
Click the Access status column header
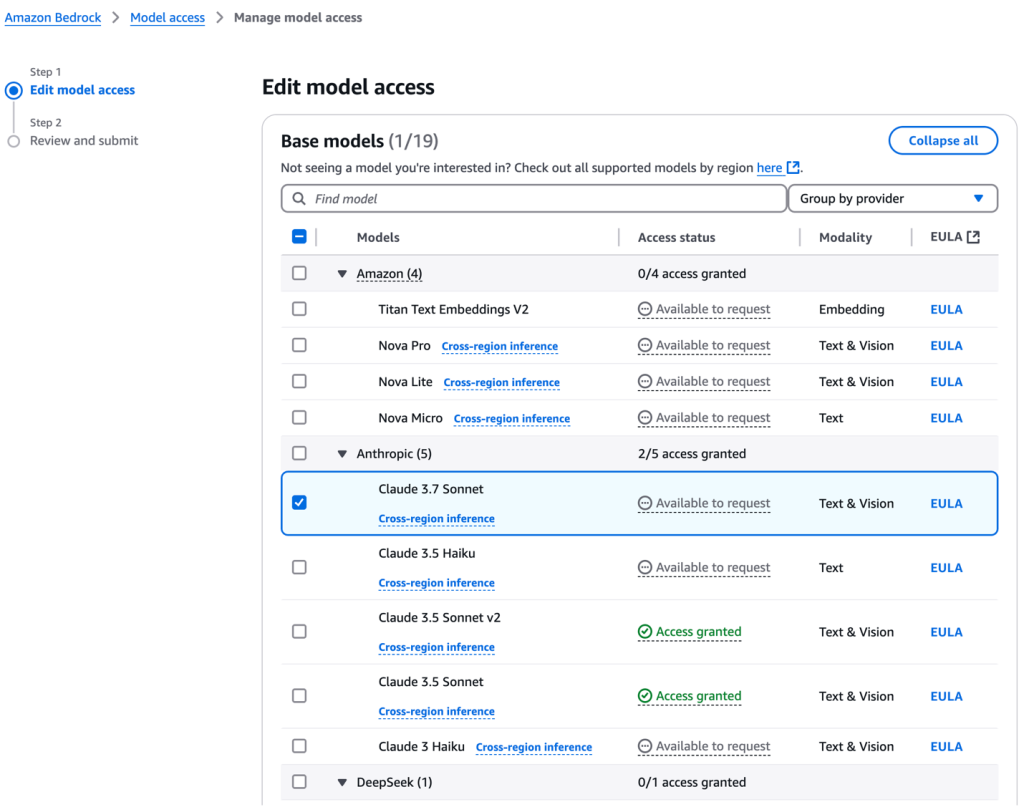point(677,238)
